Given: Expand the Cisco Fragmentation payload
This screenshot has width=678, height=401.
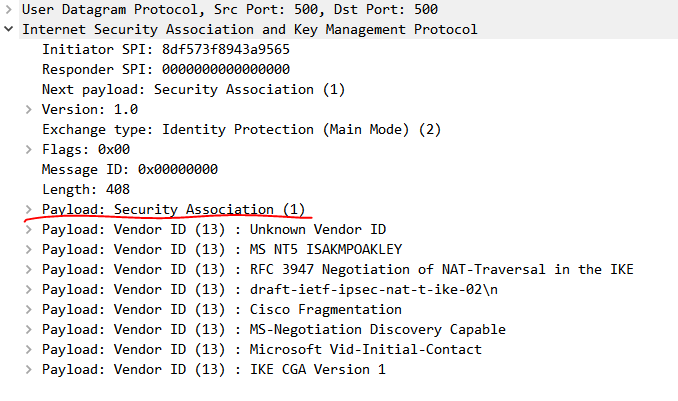Looking at the screenshot, I should pyautogui.click(x=29, y=310).
